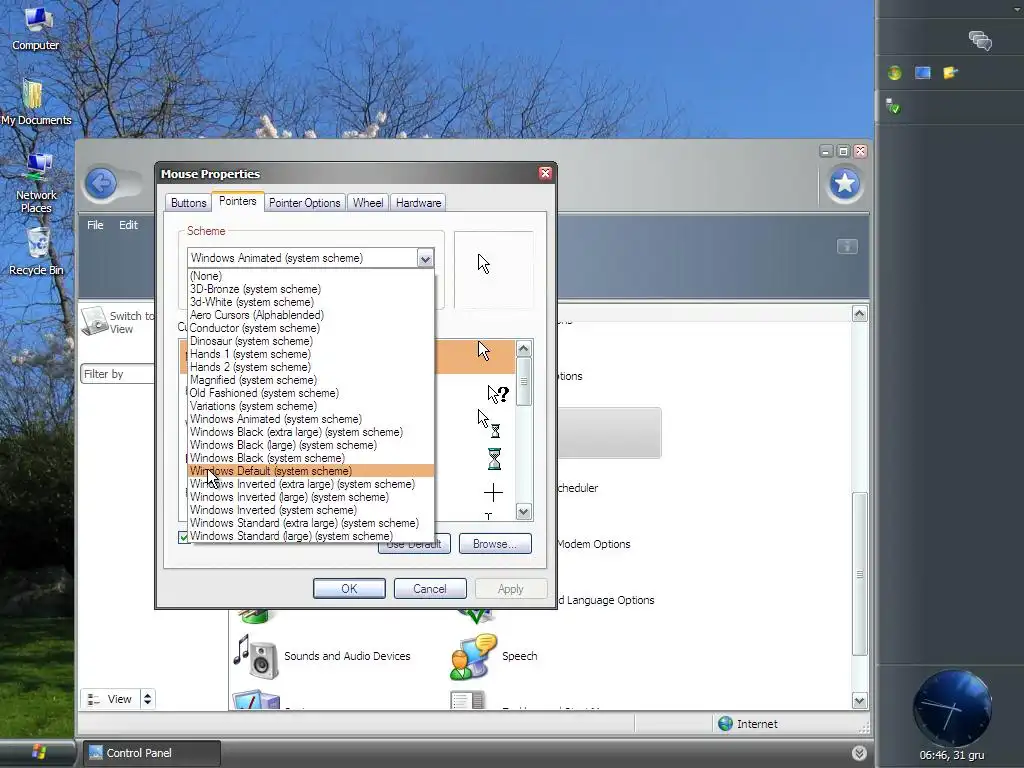Viewport: 1024px width, 768px height.
Task: Close the Mouse Properties dialog
Action: click(545, 173)
